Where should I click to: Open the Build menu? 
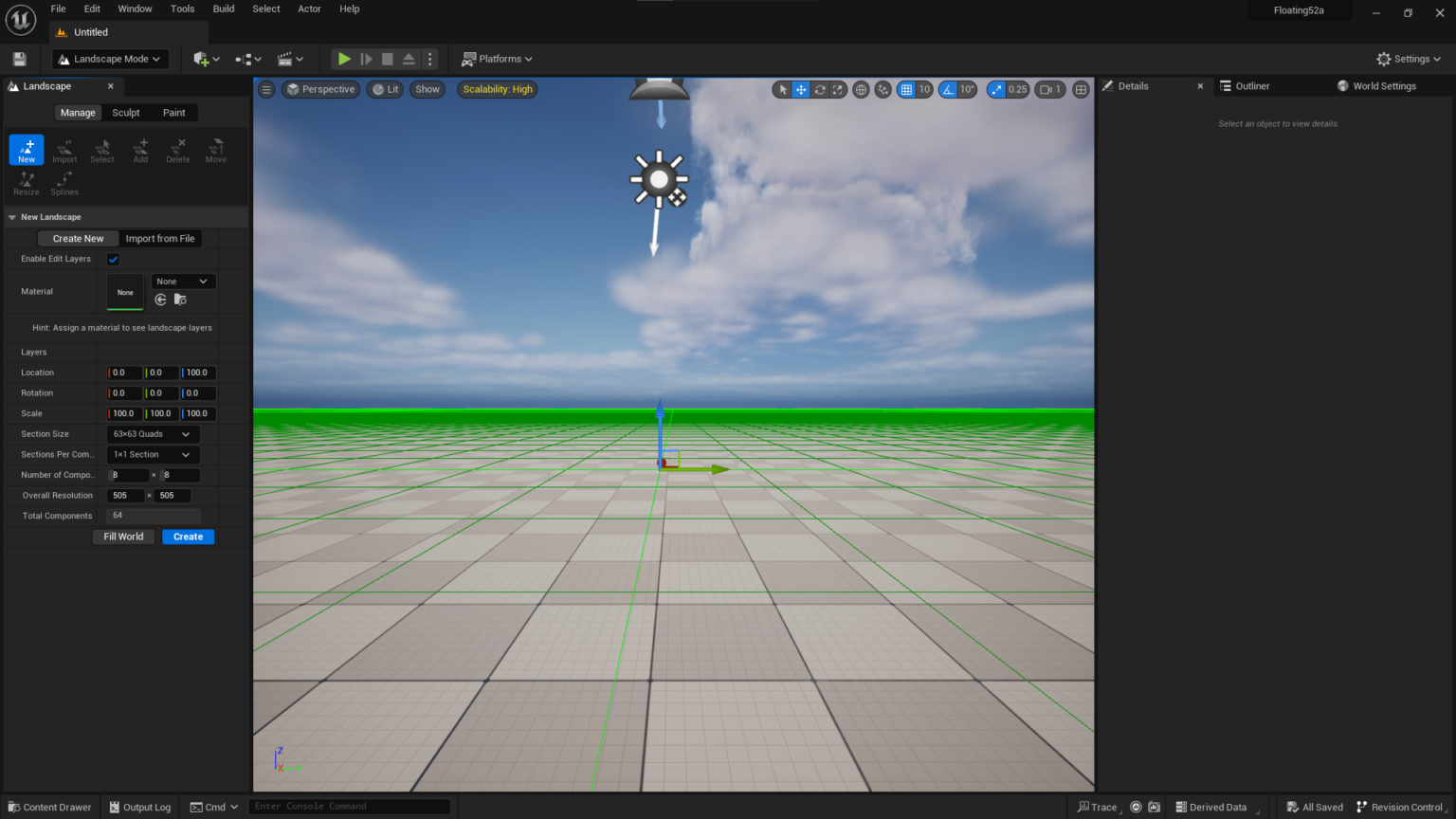click(x=224, y=9)
